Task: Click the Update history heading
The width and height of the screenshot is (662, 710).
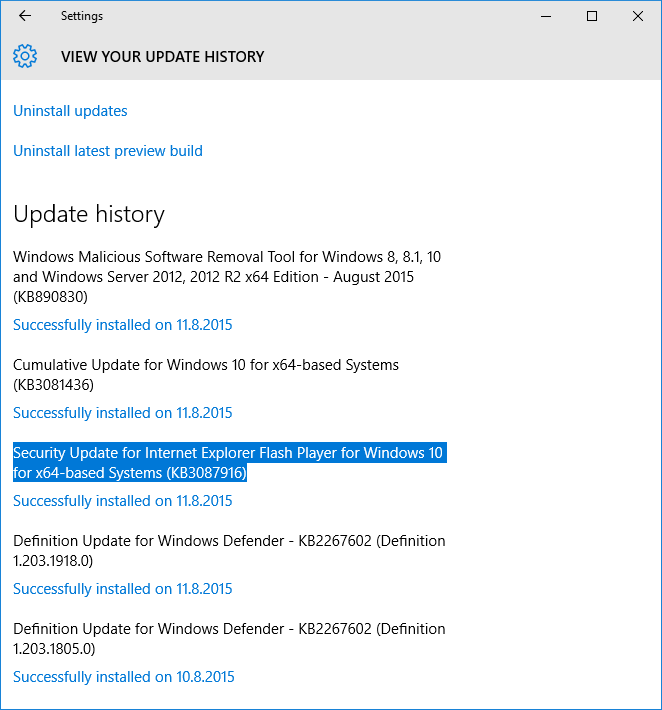Action: coord(89,214)
